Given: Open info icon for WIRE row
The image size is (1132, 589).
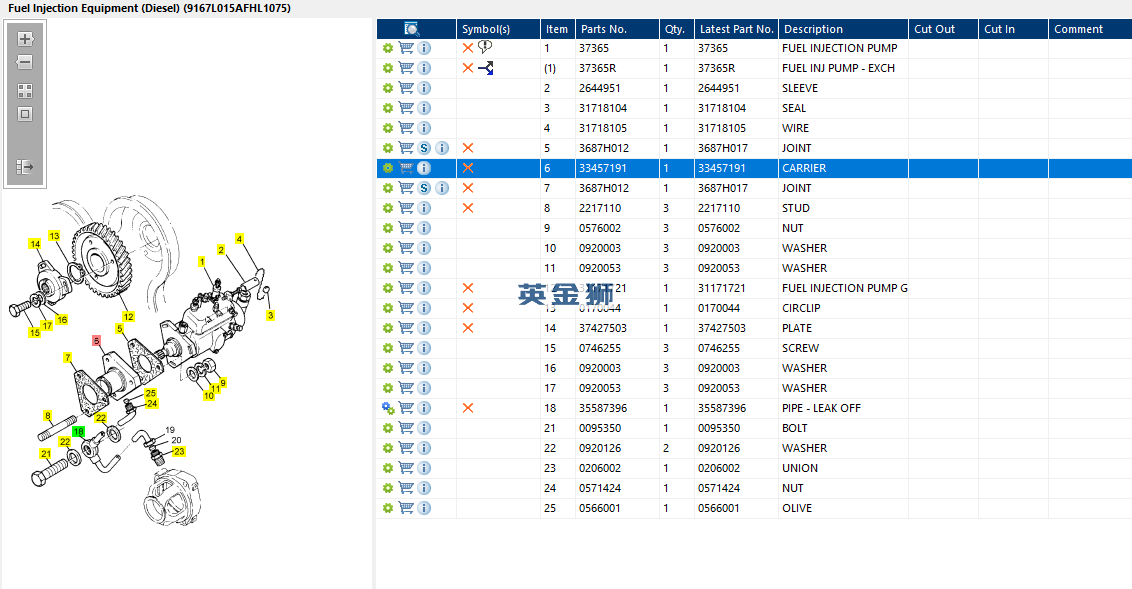Looking at the screenshot, I should pos(424,128).
